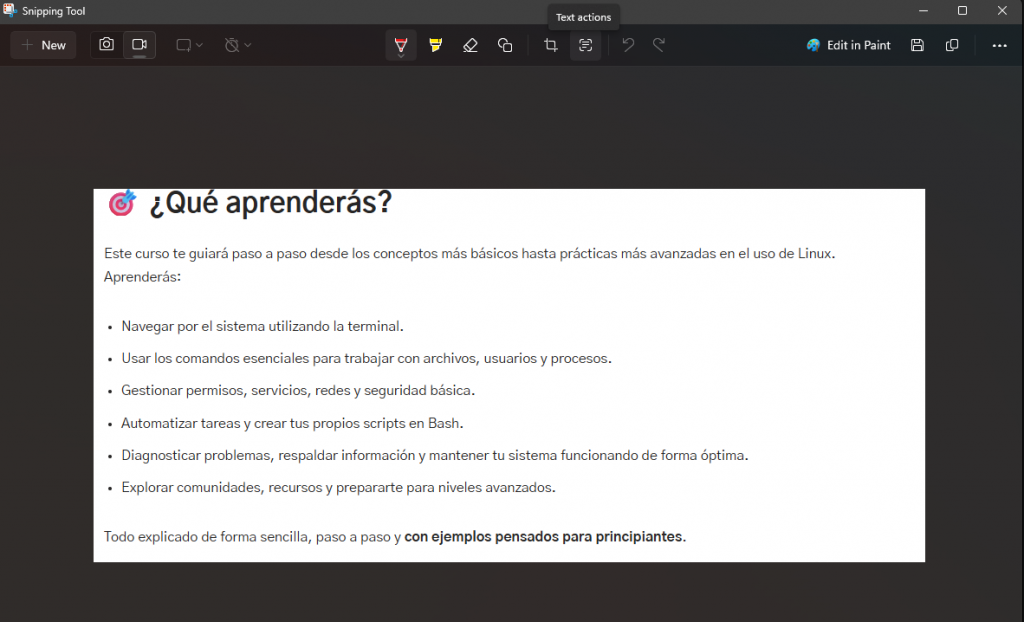
Task: Click the captured screenshot heading "¿Qué aprenderás?"
Action: click(x=270, y=203)
